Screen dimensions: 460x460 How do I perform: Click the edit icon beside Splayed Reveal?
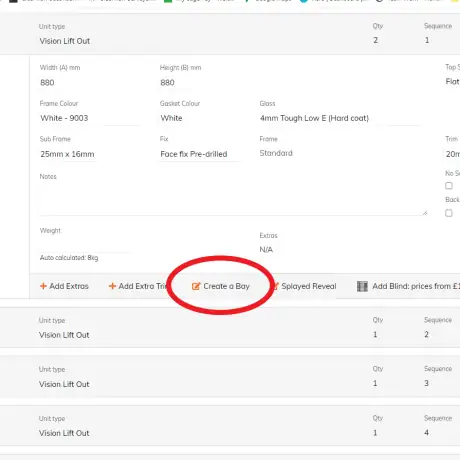pyautogui.click(x=276, y=286)
